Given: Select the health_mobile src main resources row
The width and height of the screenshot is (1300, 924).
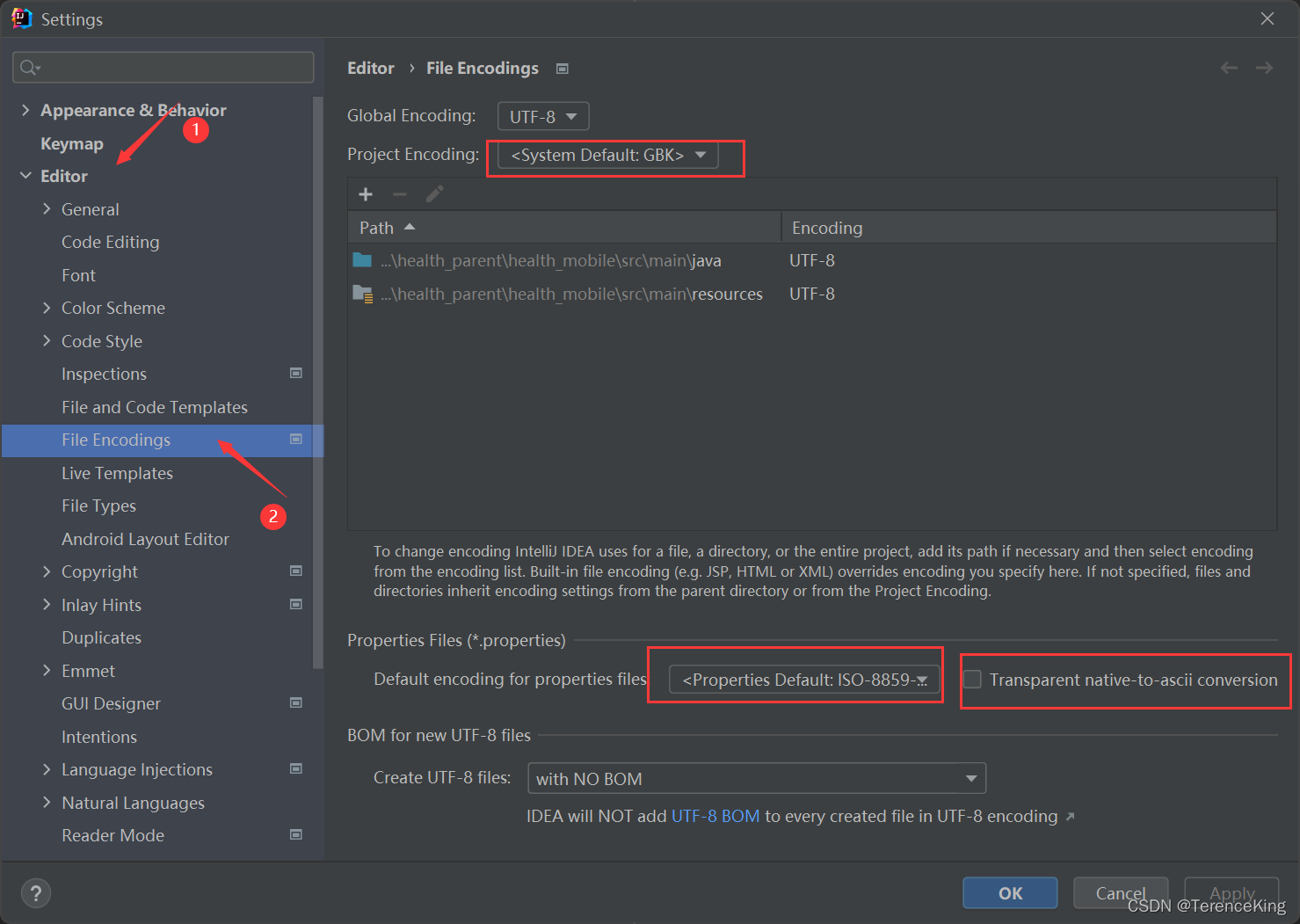Looking at the screenshot, I should pos(812,294).
